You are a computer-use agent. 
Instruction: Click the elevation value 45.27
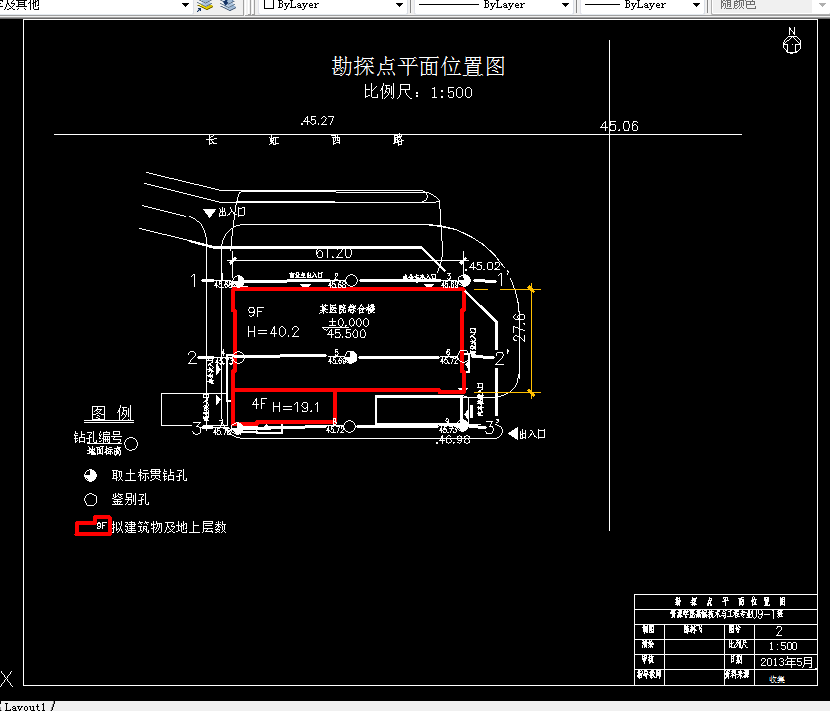tap(318, 121)
